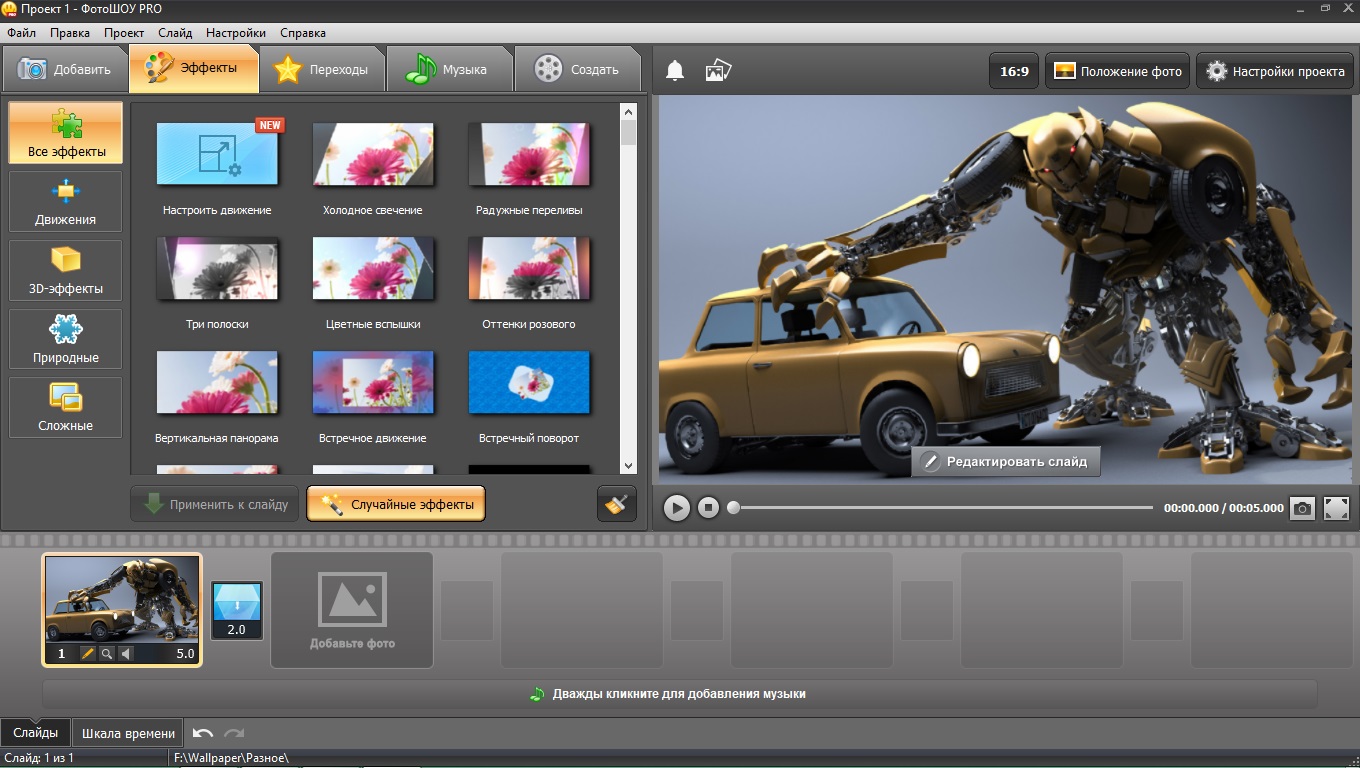Viewport: 1360px width, 768px height.
Task: Click the status bar path F:\Wallpaper\Разное\
Action: 232,758
